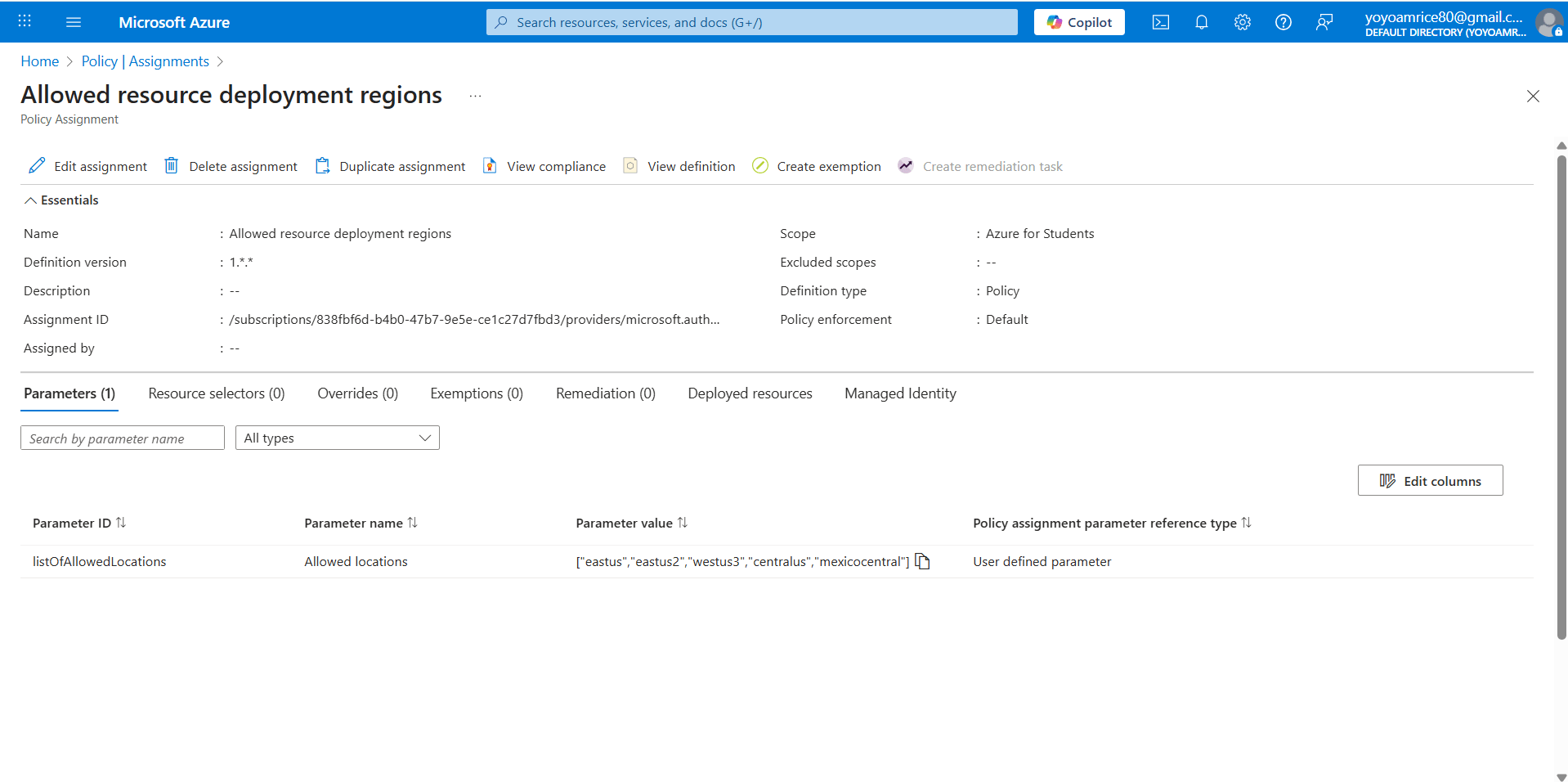The width and height of the screenshot is (1568, 782).
Task: Click the Definition type Policy value
Action: coord(1002,290)
